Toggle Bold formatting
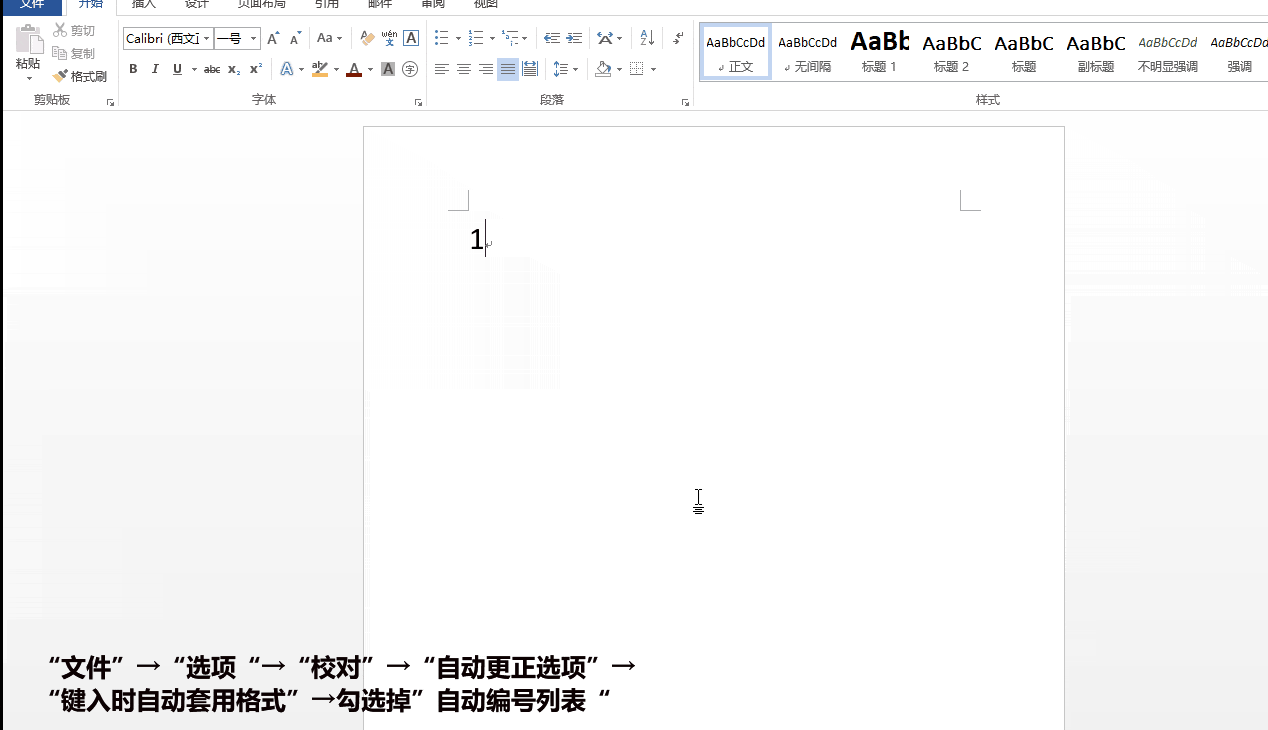Viewport: 1268px width, 730px height. tap(133, 69)
